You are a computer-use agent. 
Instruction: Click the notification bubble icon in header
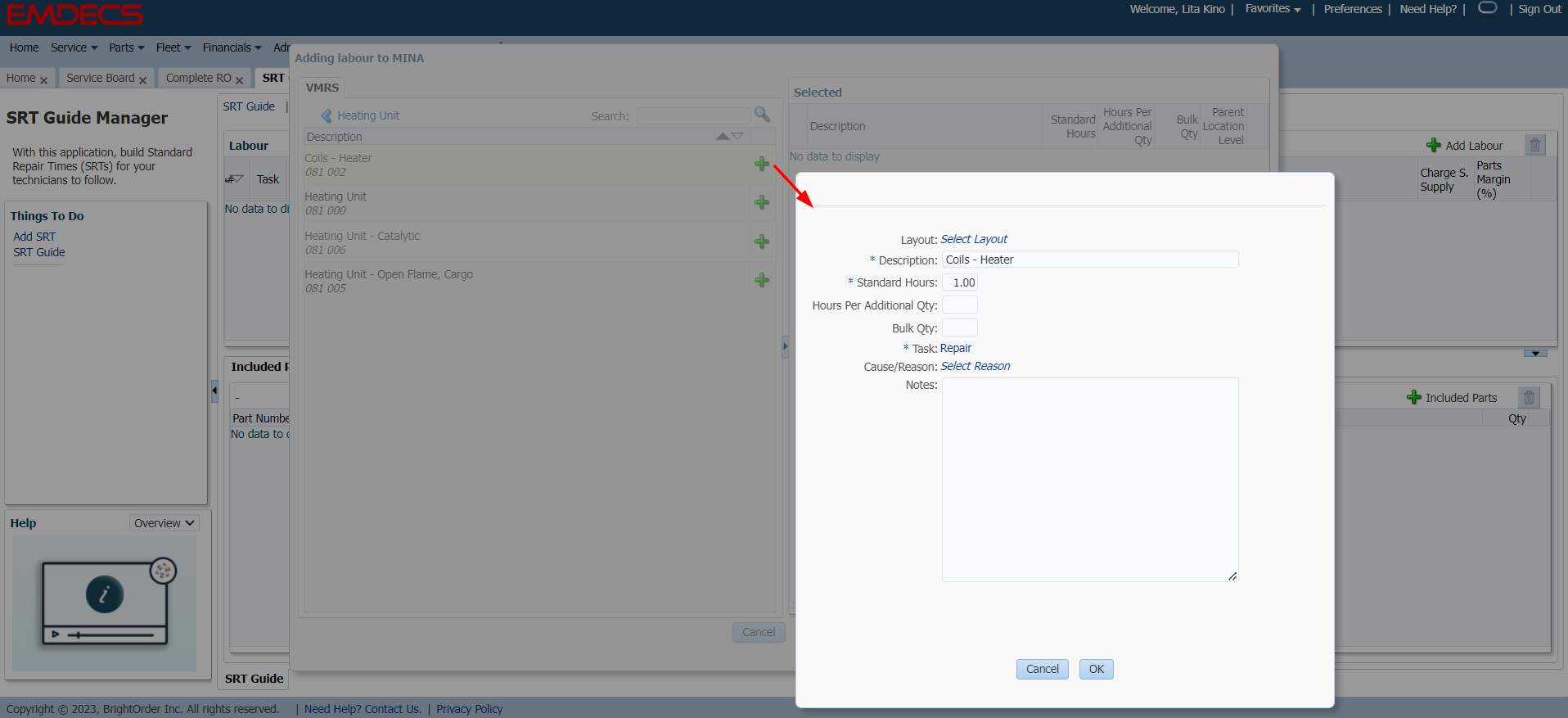click(x=1488, y=7)
